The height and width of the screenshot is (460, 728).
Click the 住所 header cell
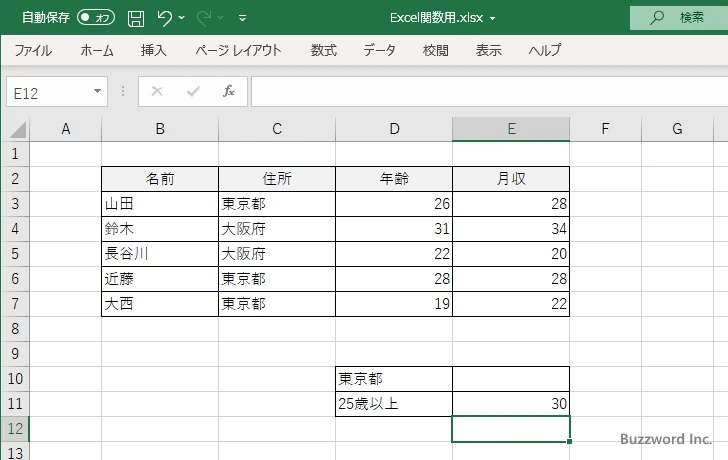pyautogui.click(x=277, y=179)
